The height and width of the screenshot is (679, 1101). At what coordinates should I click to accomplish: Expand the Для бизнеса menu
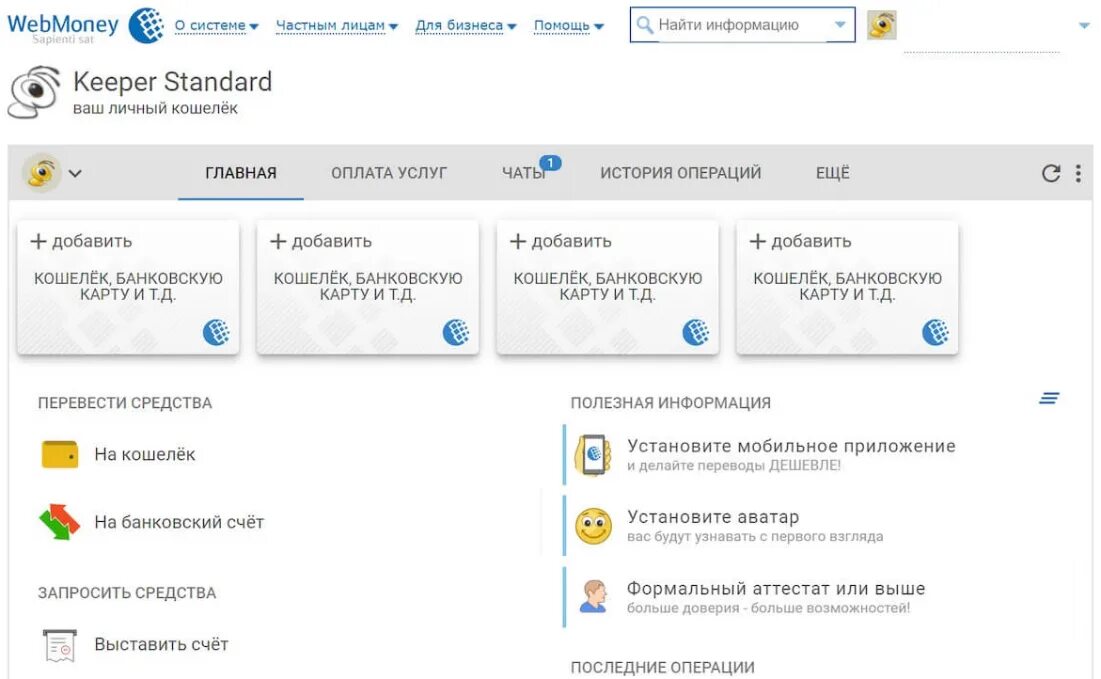coord(466,26)
